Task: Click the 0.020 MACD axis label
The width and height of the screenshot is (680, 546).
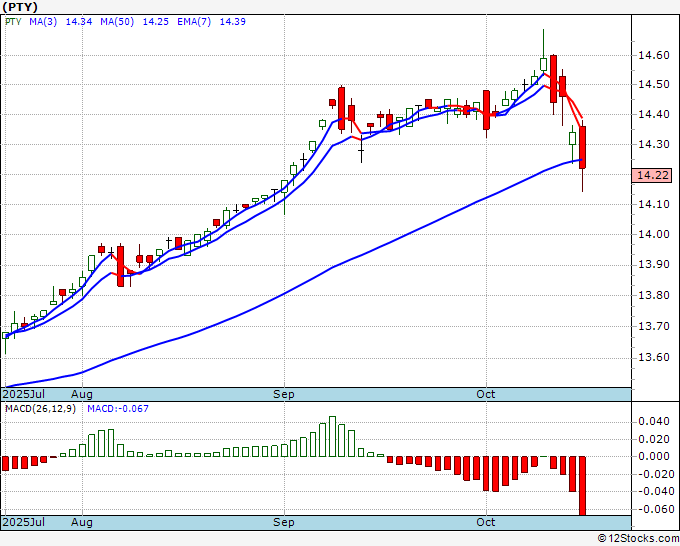Action: coord(654,439)
